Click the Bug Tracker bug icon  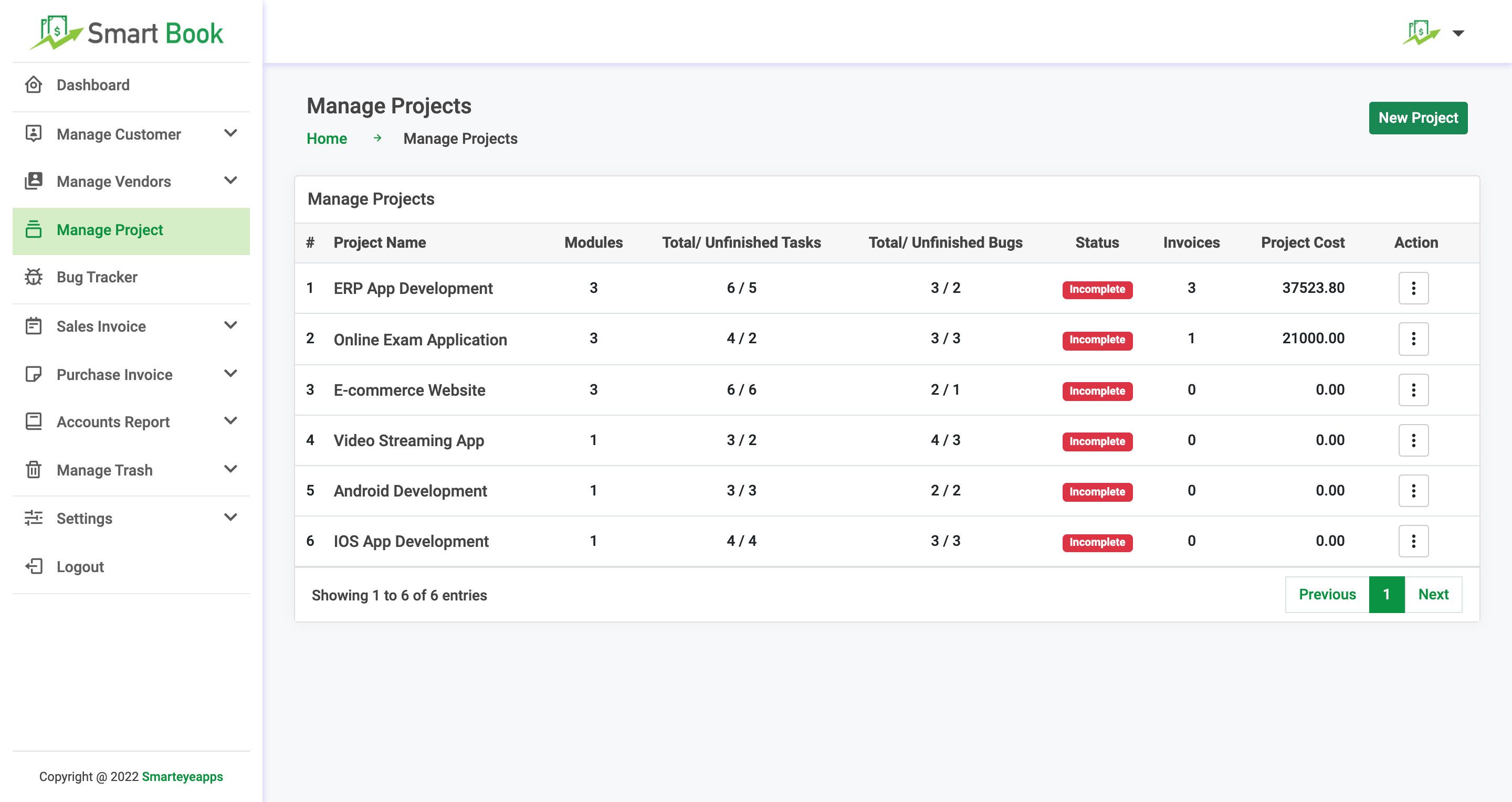point(34,277)
